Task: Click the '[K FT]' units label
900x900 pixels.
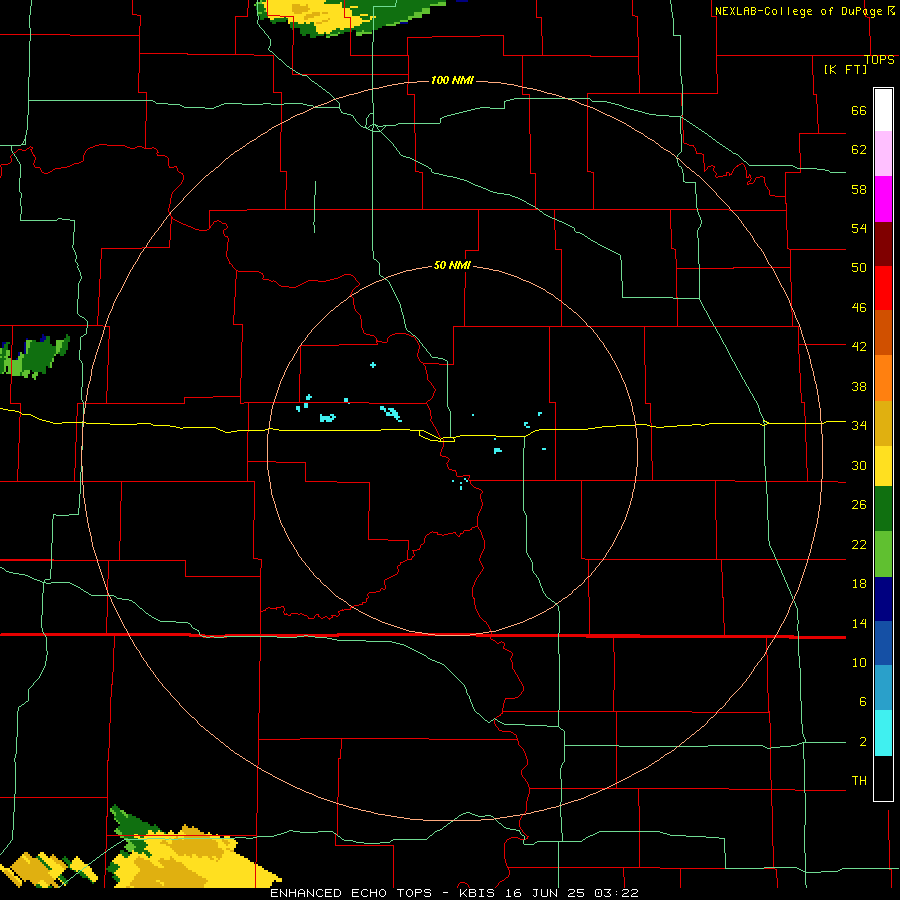Action: point(845,70)
